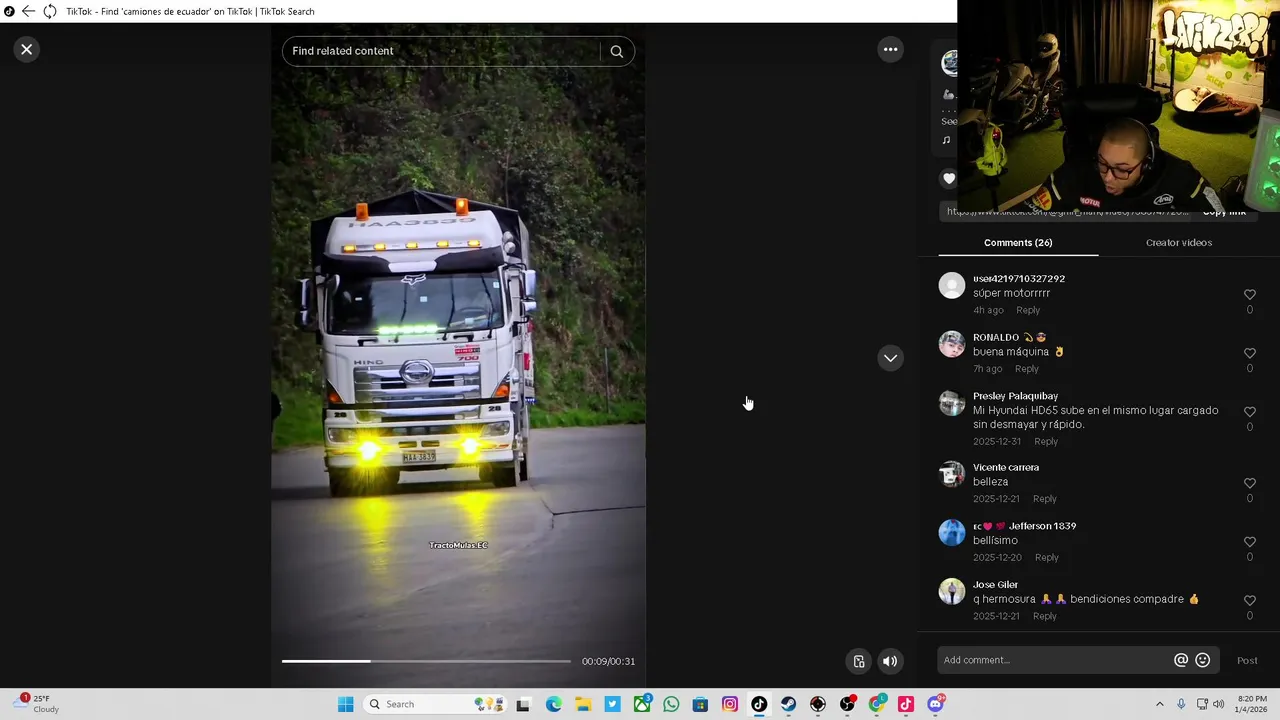This screenshot has height=720, width=1280.
Task: Like Presley Palaquibay's comment
Action: click(1249, 412)
